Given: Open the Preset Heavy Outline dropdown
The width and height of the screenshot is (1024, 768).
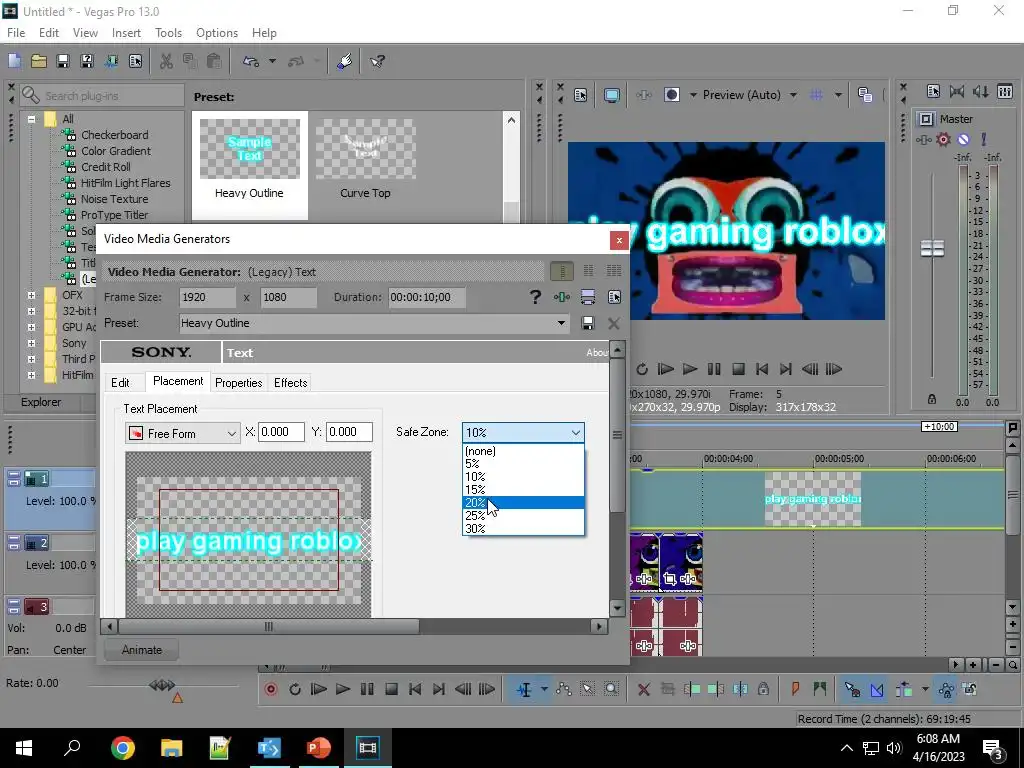Looking at the screenshot, I should [560, 323].
